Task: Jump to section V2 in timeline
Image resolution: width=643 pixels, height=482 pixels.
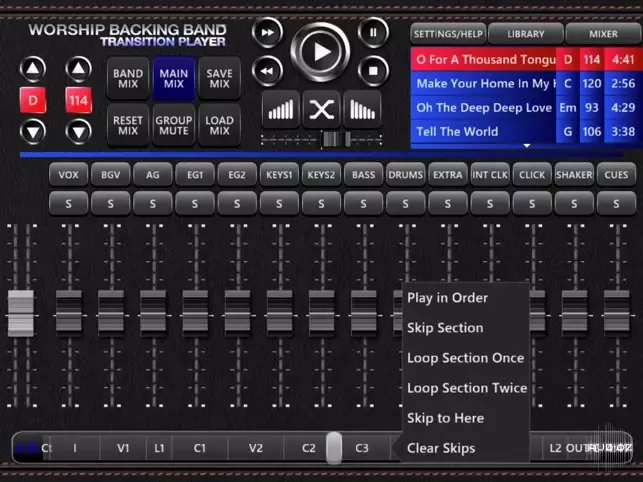Action: [255, 448]
